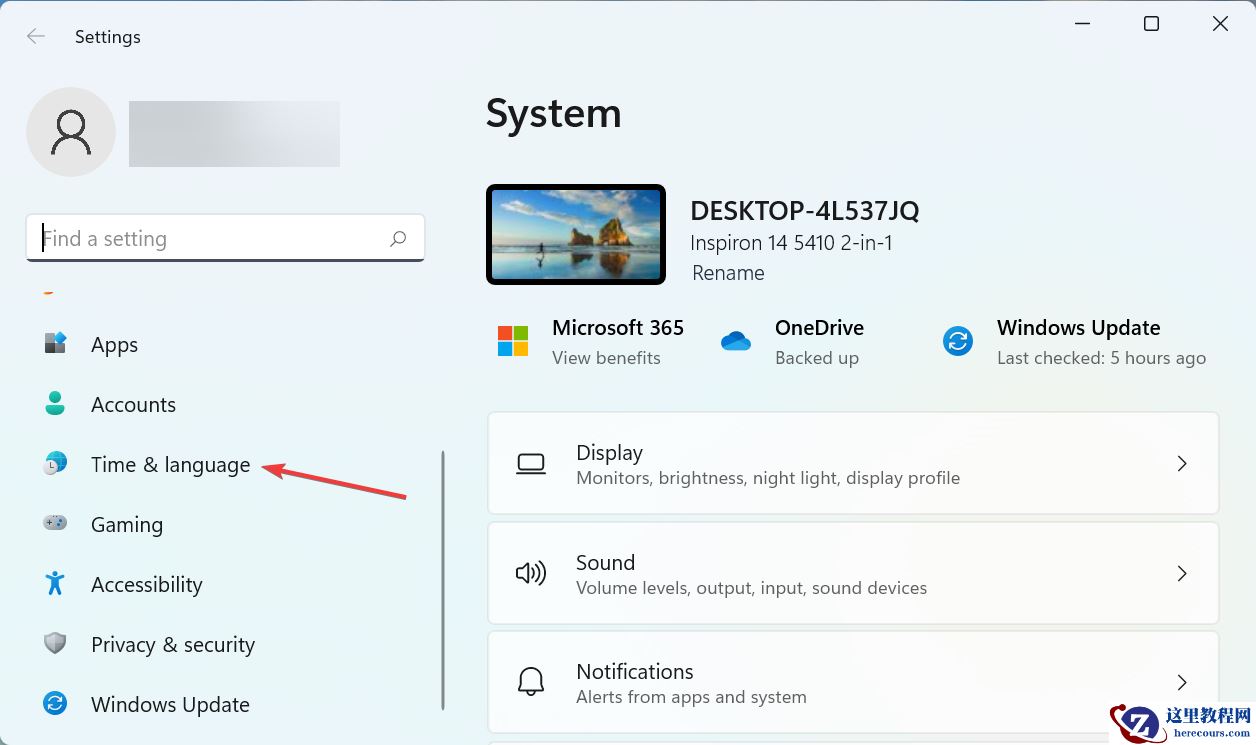Click the Accessibility person icon
The height and width of the screenshot is (745, 1256).
[x=54, y=584]
